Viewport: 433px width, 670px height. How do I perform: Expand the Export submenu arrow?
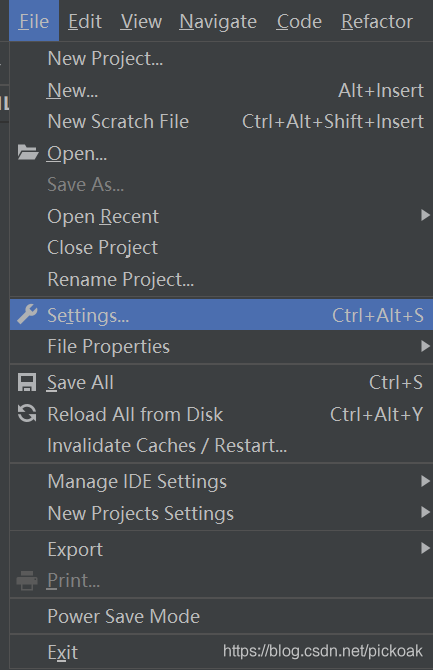pyautogui.click(x=425, y=548)
